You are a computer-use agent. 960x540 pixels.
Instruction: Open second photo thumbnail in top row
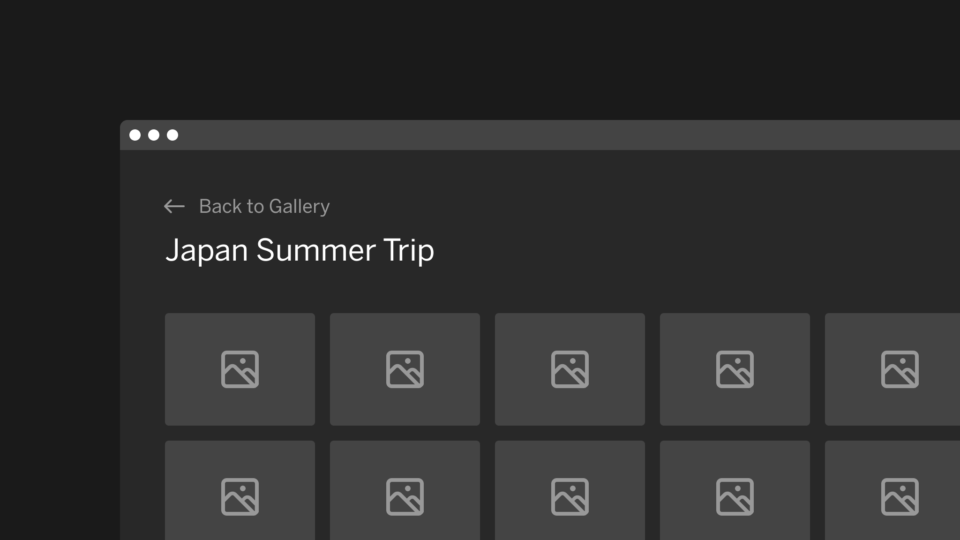click(x=405, y=369)
